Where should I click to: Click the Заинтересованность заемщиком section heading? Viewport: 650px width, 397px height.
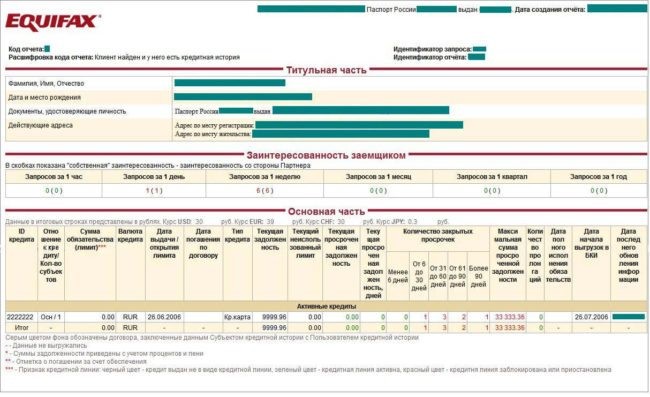click(326, 155)
